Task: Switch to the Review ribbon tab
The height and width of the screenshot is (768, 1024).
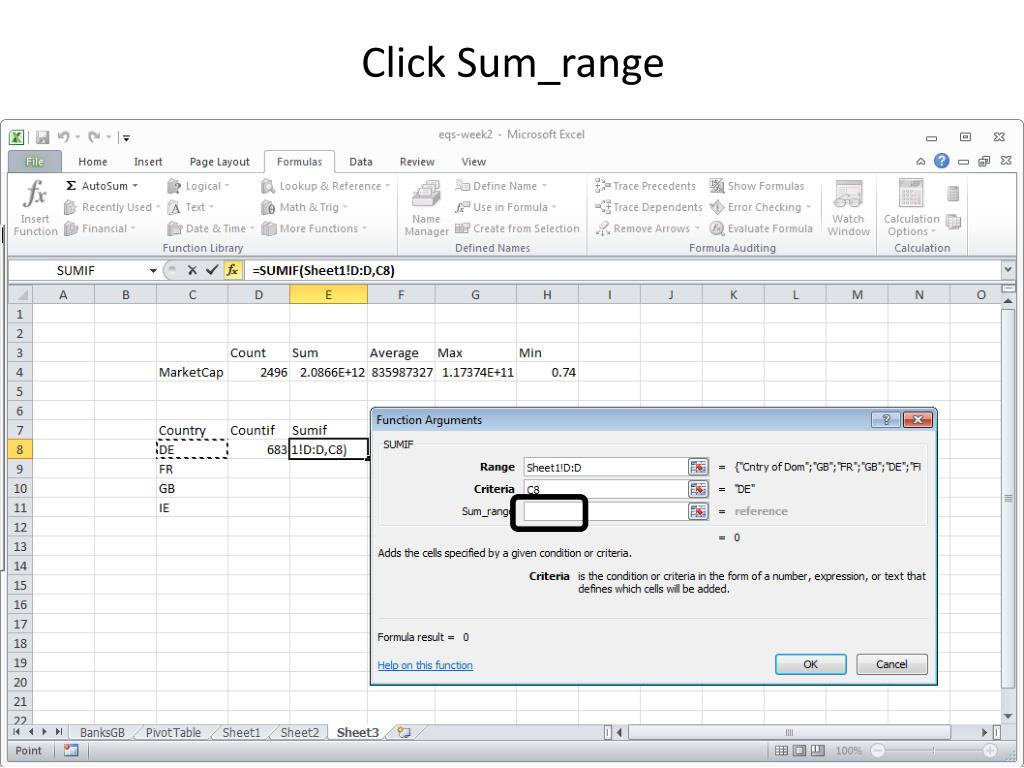Action: click(x=417, y=161)
